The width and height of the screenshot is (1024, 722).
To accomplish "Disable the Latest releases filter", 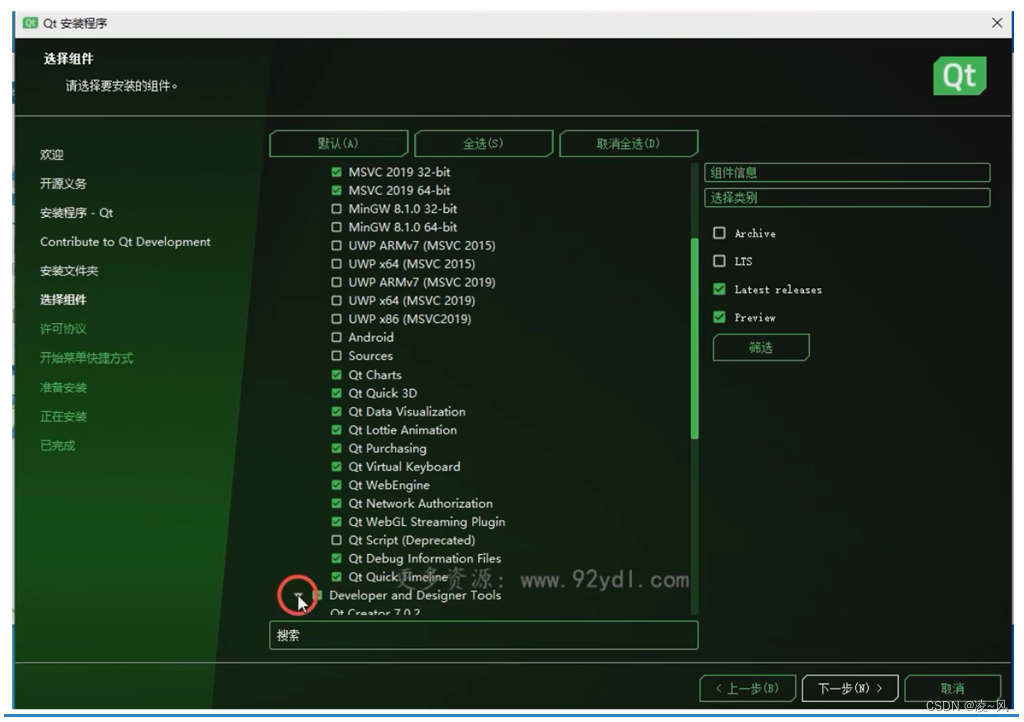I will click(x=719, y=289).
